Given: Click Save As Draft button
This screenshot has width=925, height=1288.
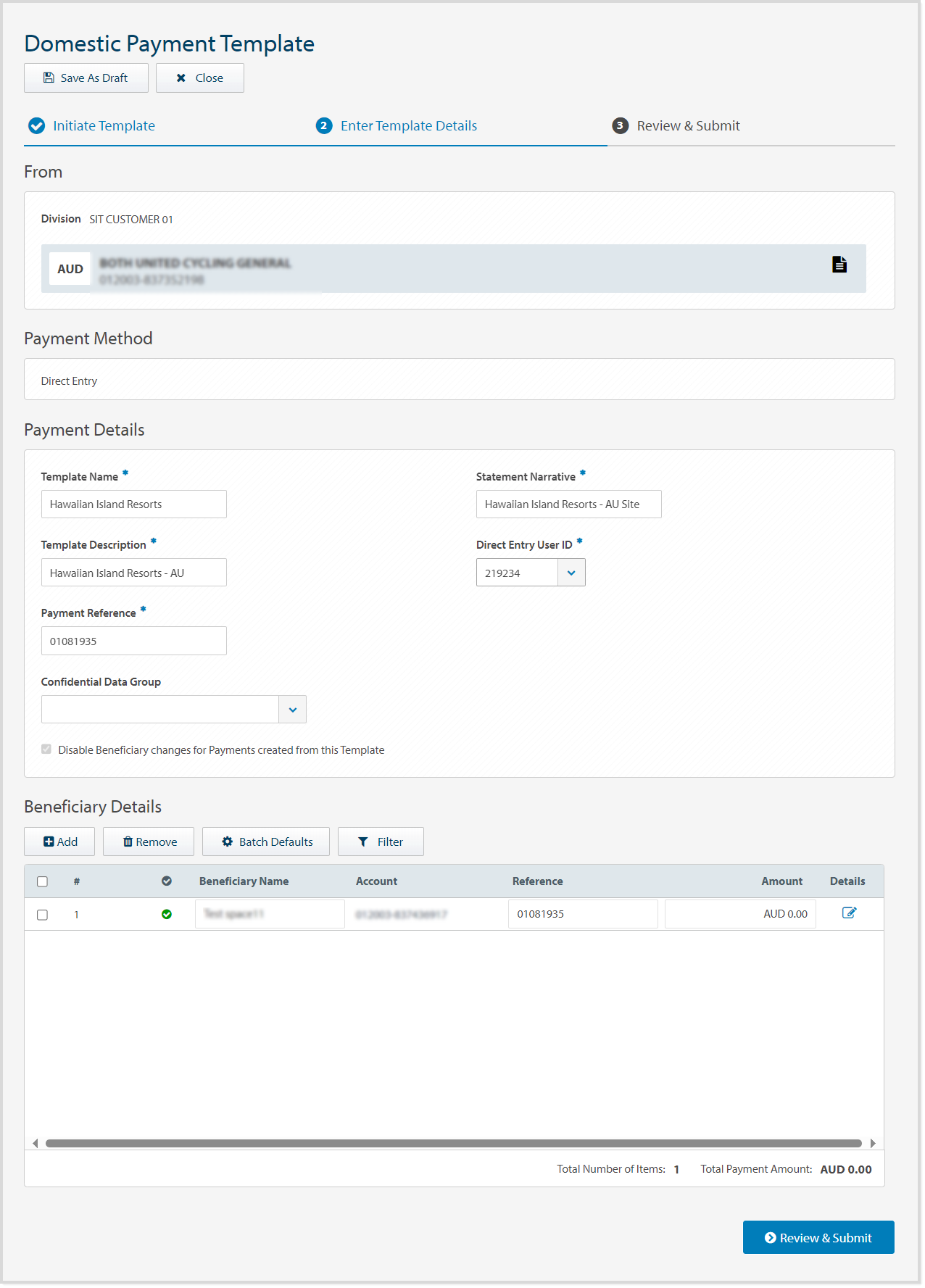Looking at the screenshot, I should click(86, 78).
